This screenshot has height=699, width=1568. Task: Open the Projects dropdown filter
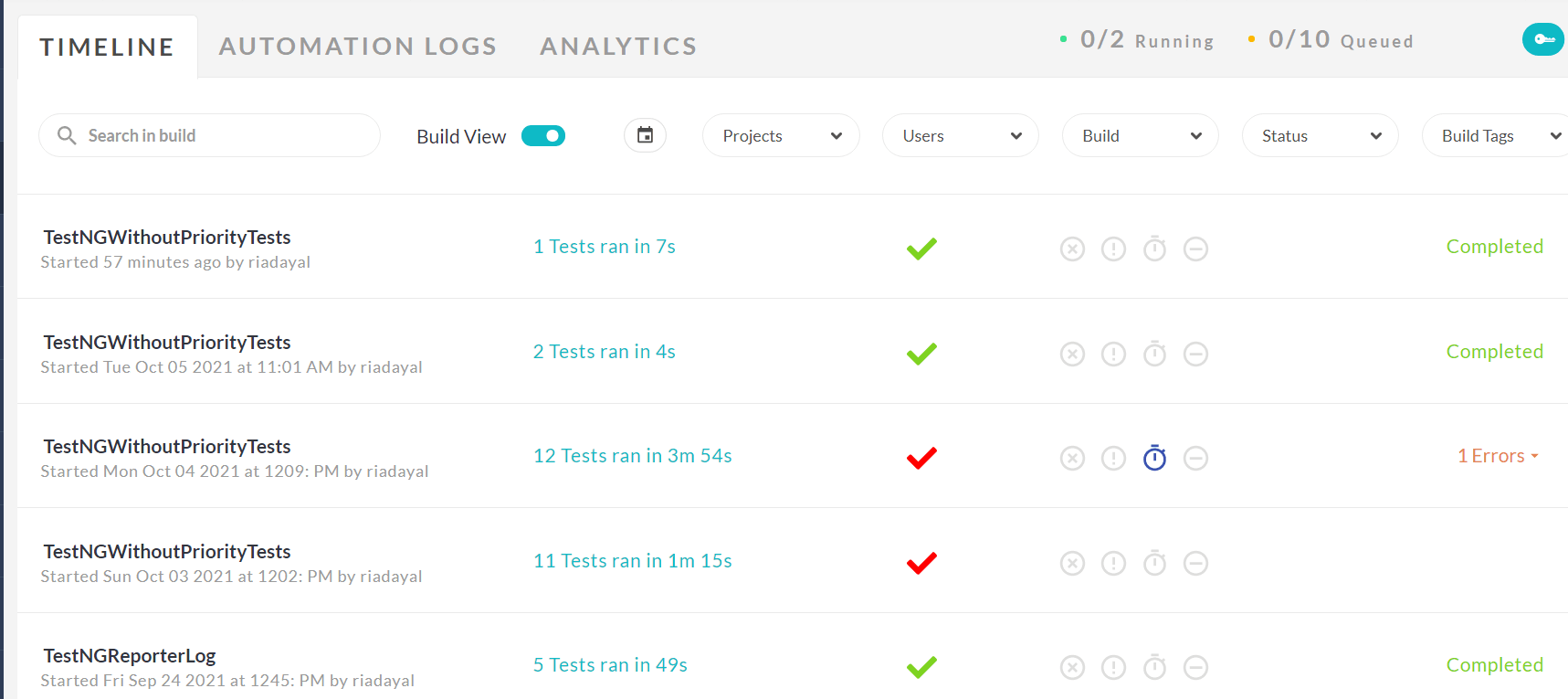pyautogui.click(x=781, y=136)
